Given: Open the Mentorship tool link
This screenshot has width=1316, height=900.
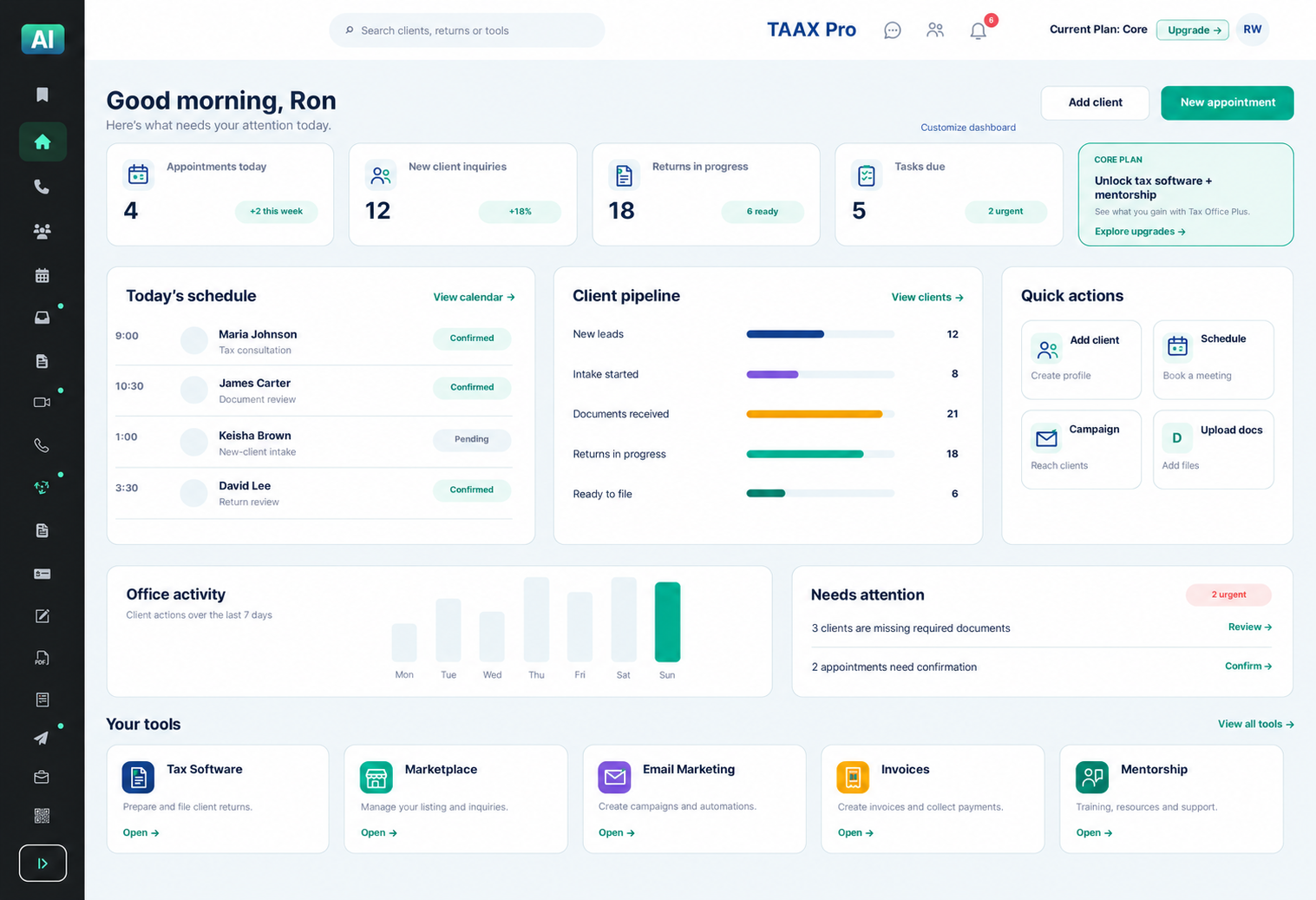Looking at the screenshot, I should tap(1094, 832).
